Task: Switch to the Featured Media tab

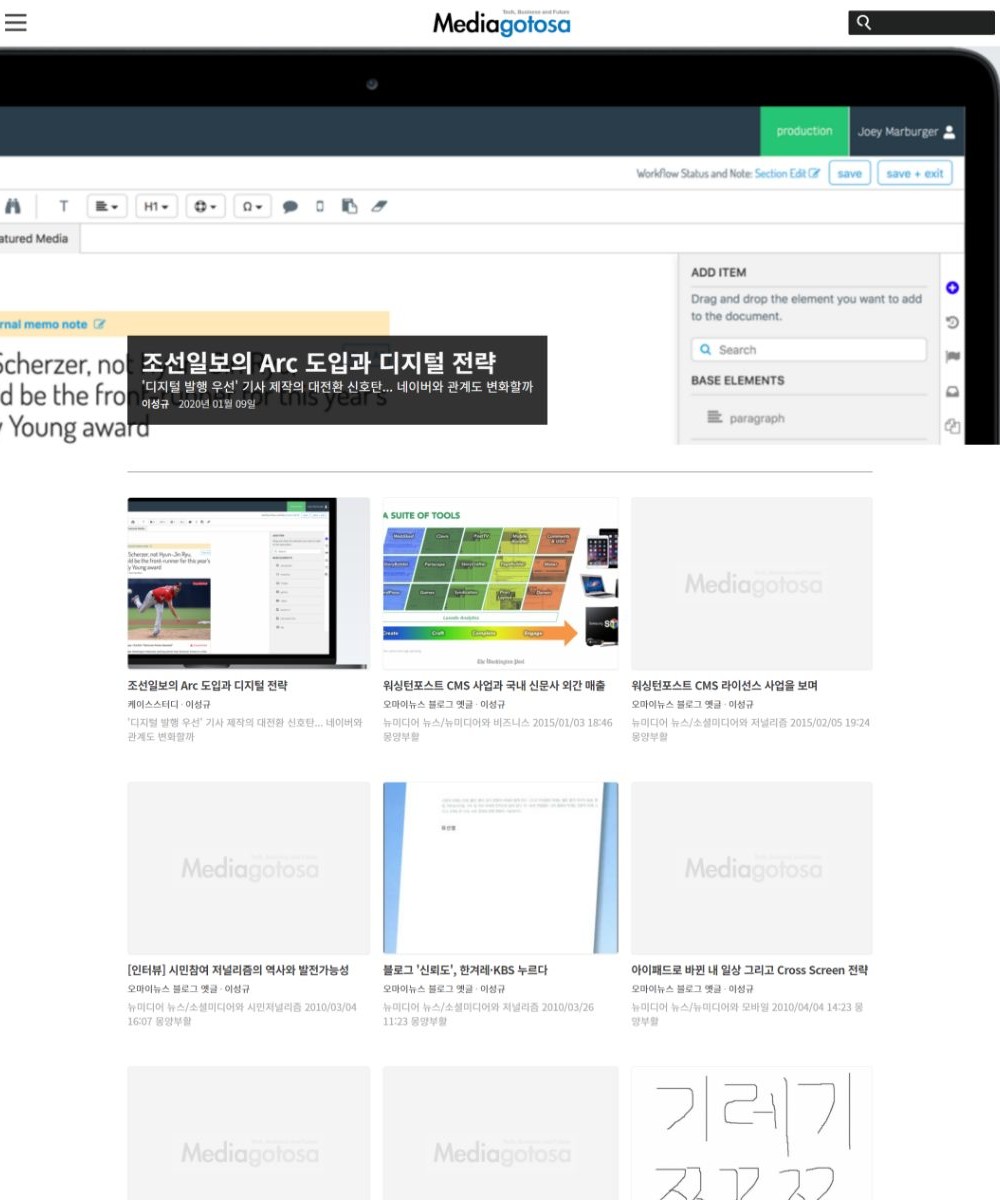Action: (x=35, y=239)
